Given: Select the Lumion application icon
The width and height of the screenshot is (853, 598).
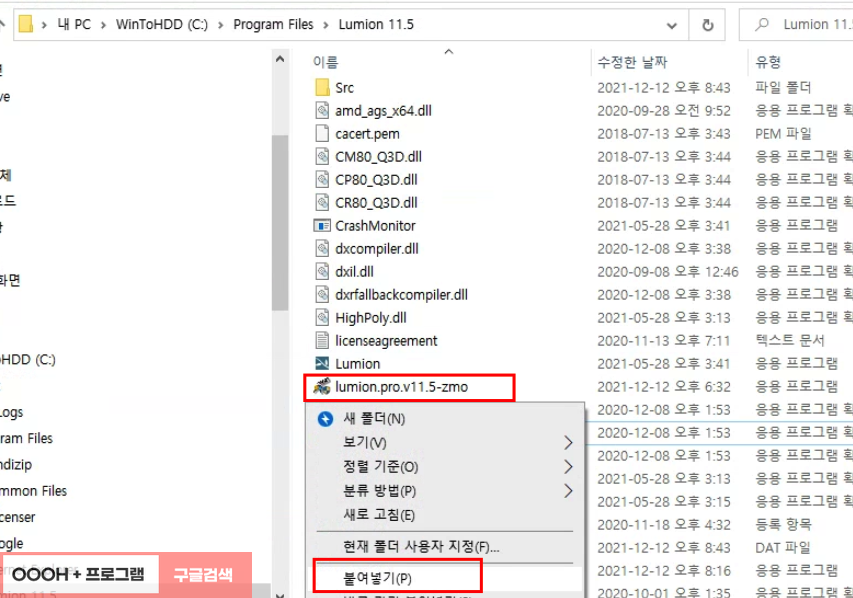Looking at the screenshot, I should click(322, 363).
